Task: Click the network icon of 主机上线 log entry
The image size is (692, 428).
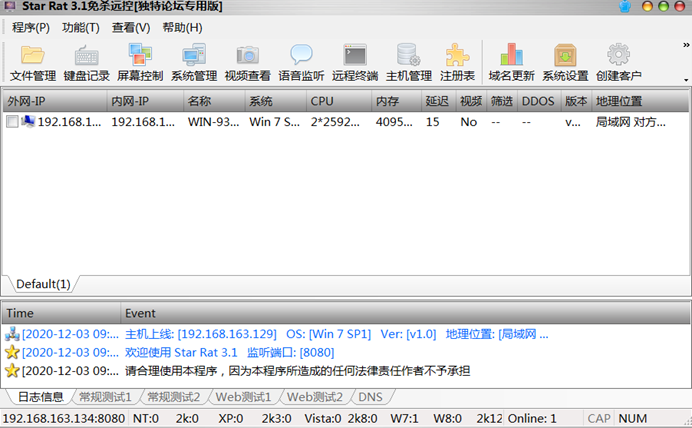Action: tap(12, 334)
